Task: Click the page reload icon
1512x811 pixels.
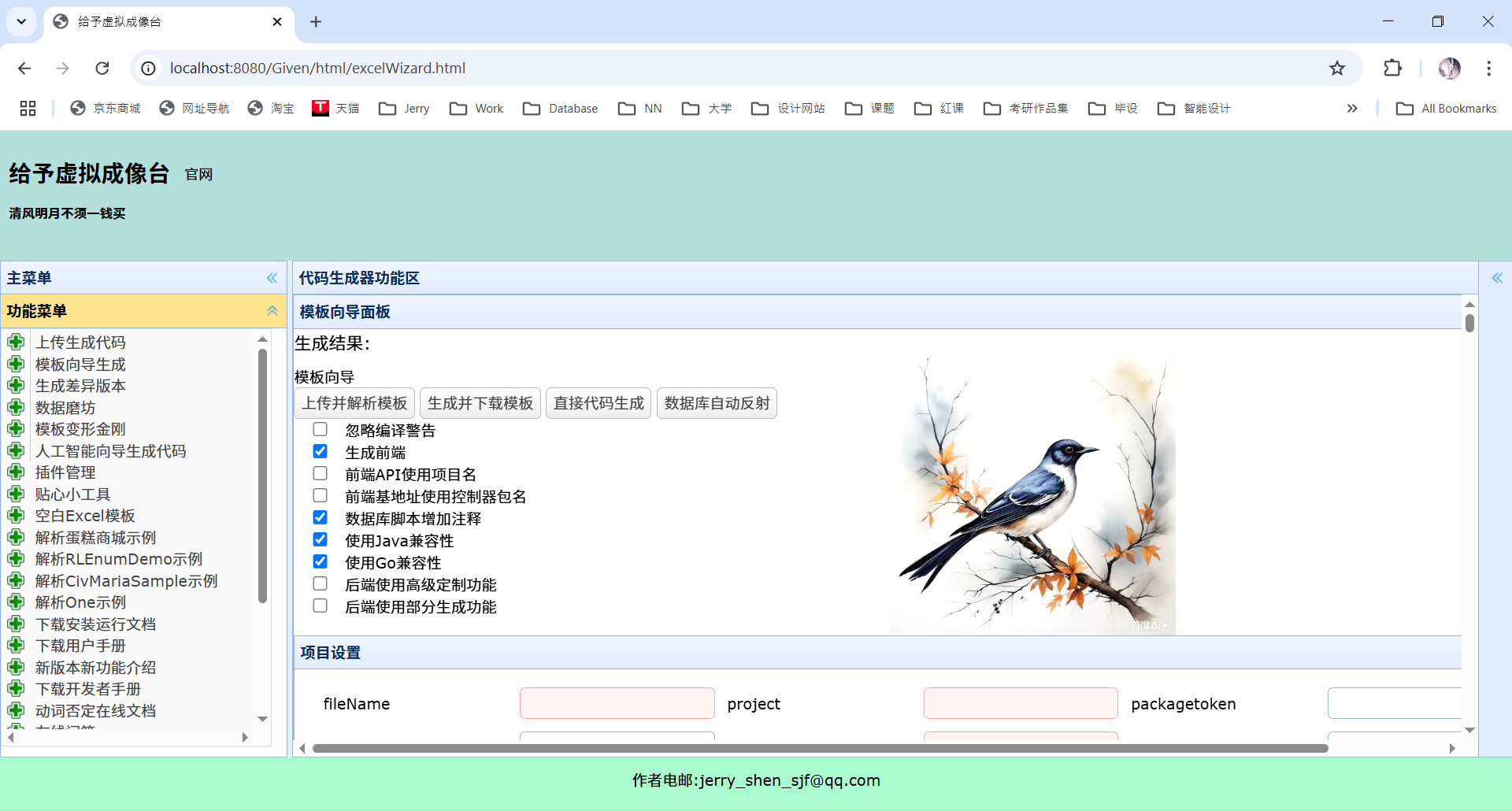Action: (102, 68)
